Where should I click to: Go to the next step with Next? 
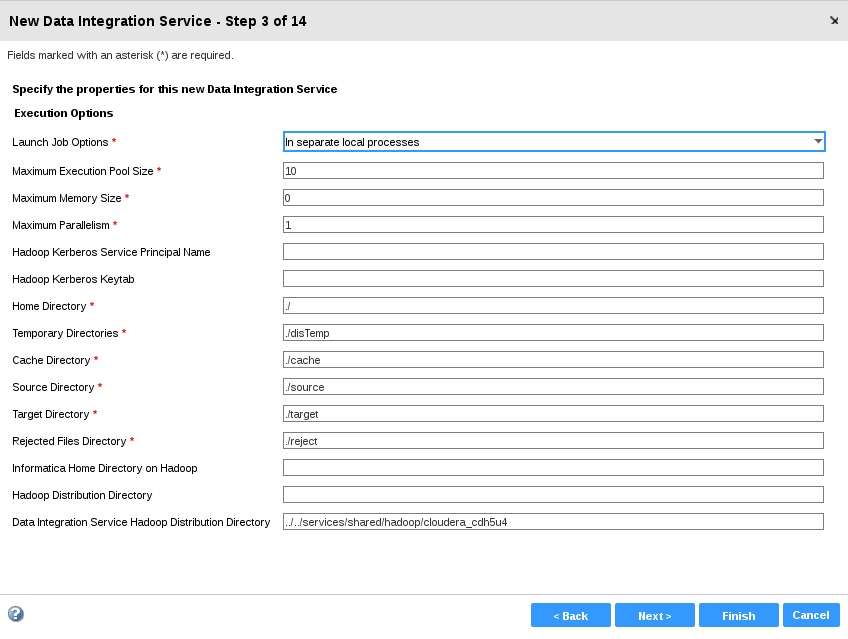[x=654, y=615]
